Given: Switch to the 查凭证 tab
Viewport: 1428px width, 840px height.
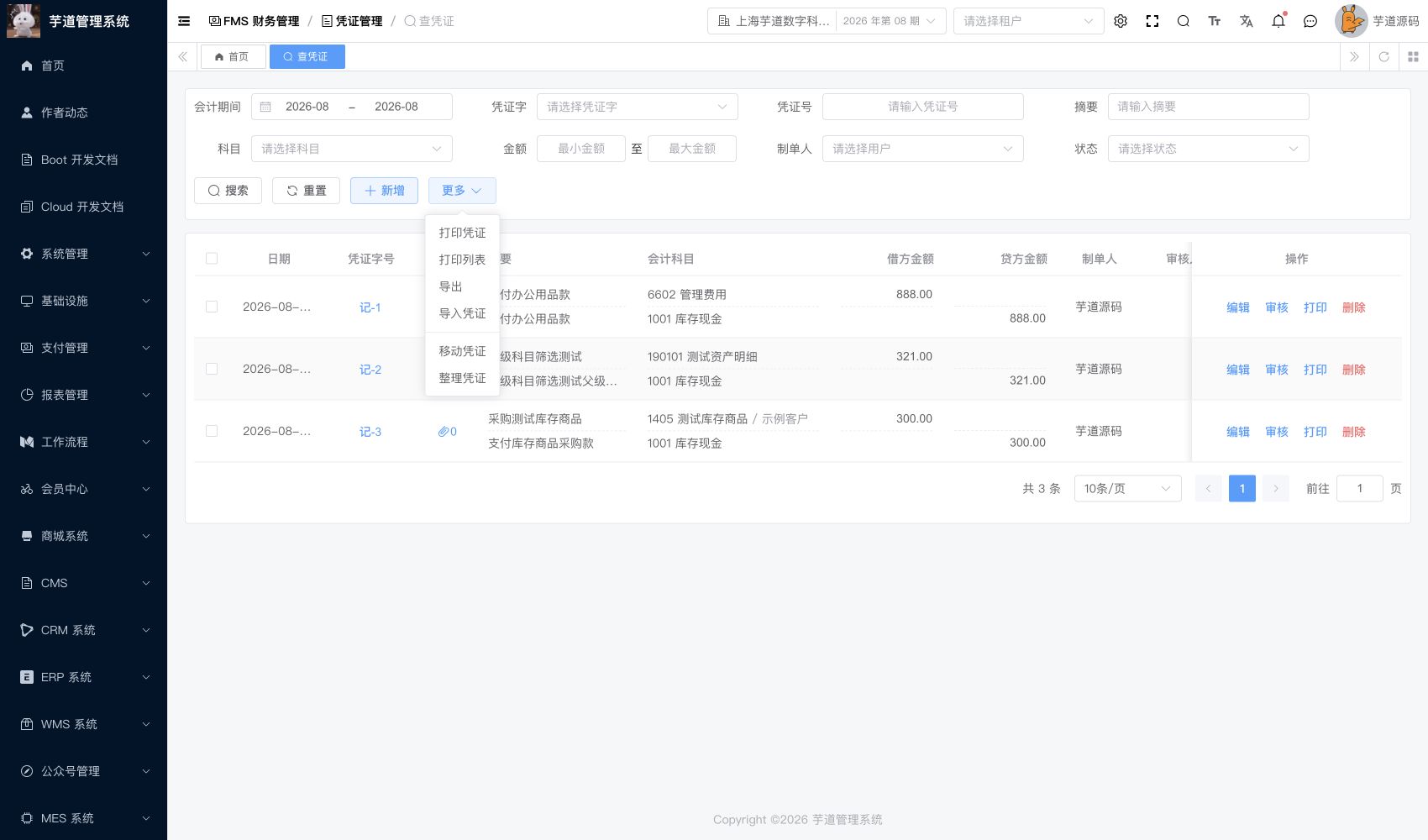Looking at the screenshot, I should (x=307, y=56).
